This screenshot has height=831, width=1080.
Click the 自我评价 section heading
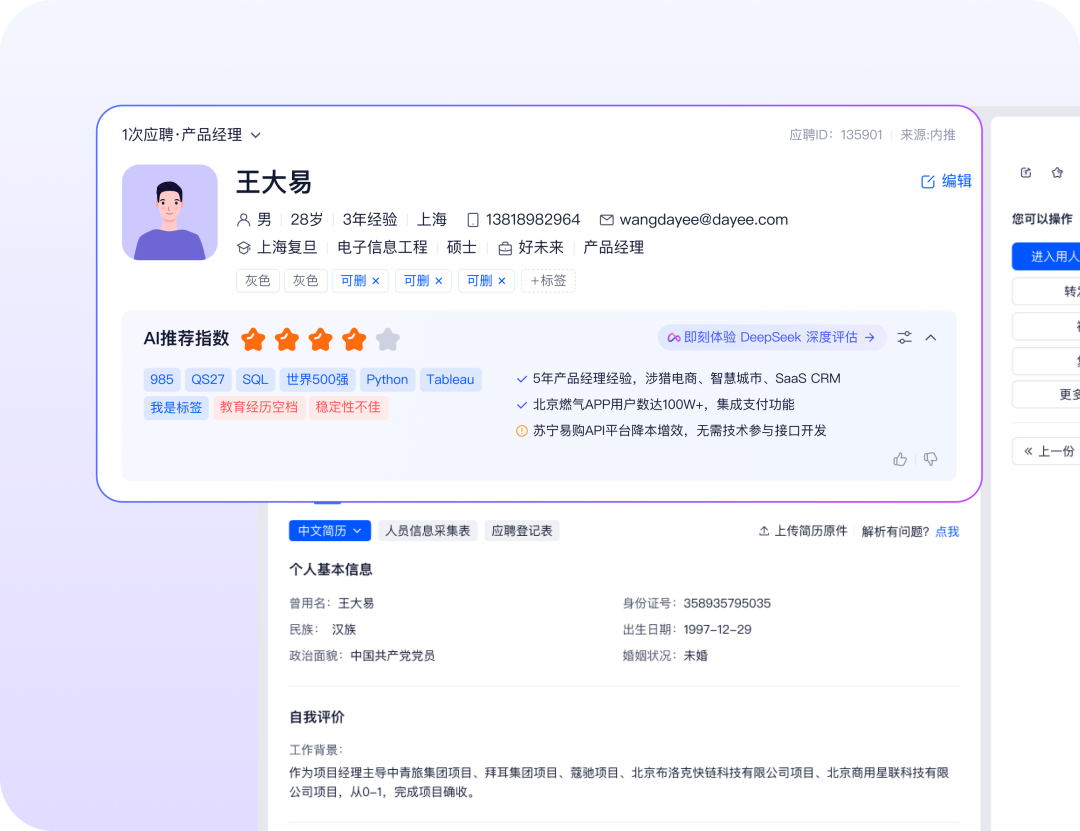click(317, 717)
